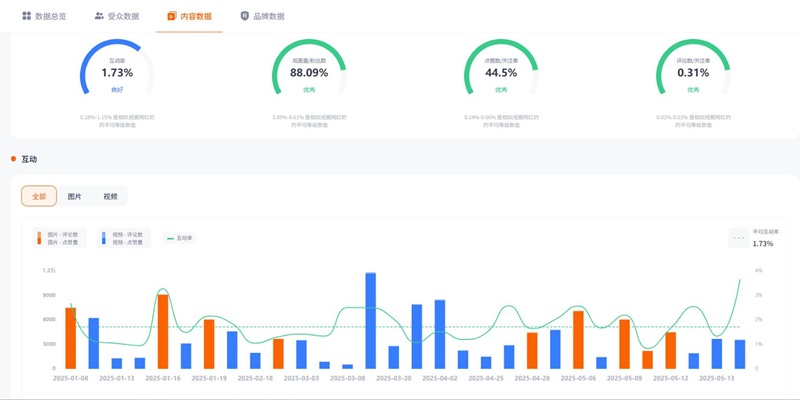This screenshot has height=400, width=800.
Task: Select the 全部 filter in 互动 section
Action: (39, 196)
